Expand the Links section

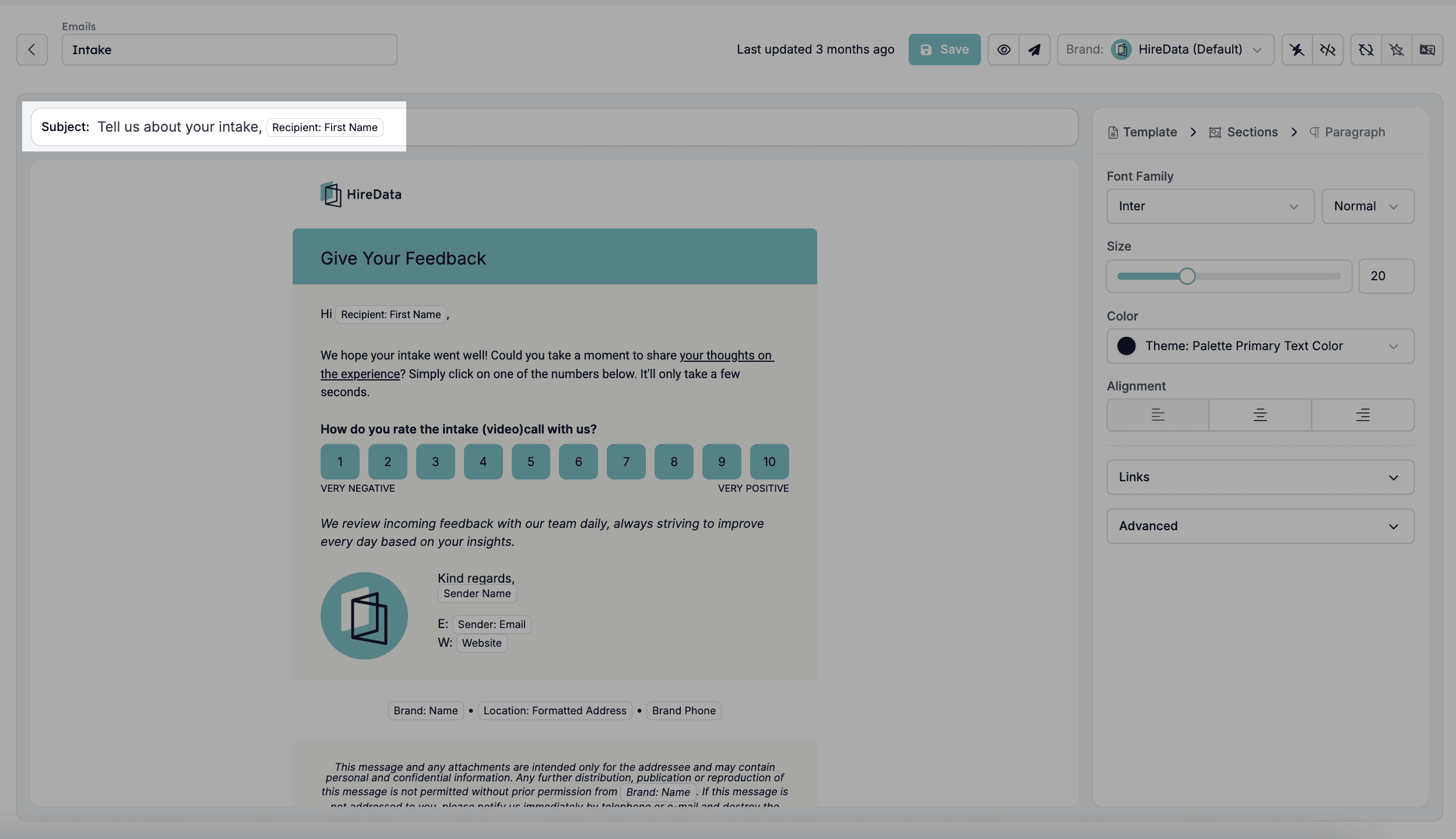click(x=1260, y=477)
